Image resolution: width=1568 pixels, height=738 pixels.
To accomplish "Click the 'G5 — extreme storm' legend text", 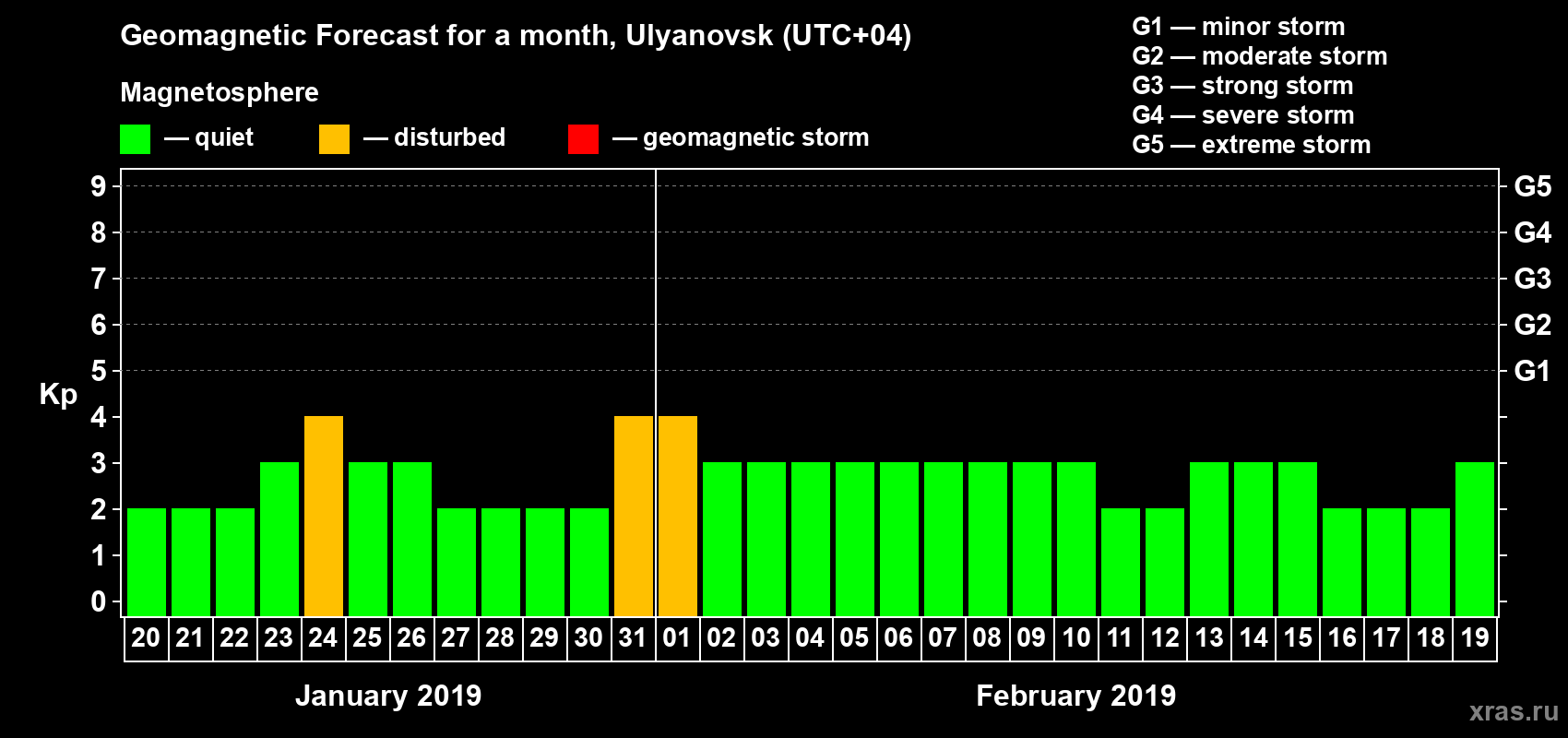I will pos(1252,145).
